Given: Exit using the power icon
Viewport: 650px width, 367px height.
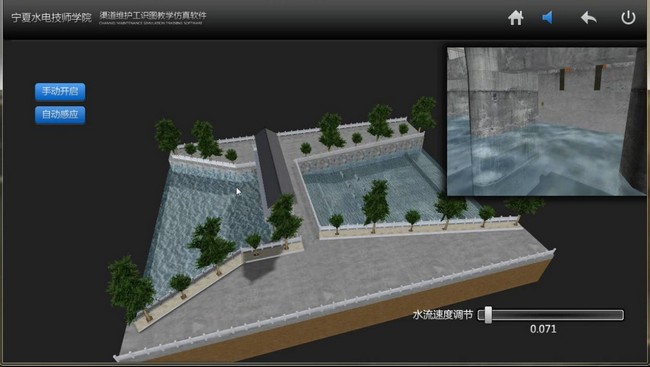Looking at the screenshot, I should pos(628,18).
